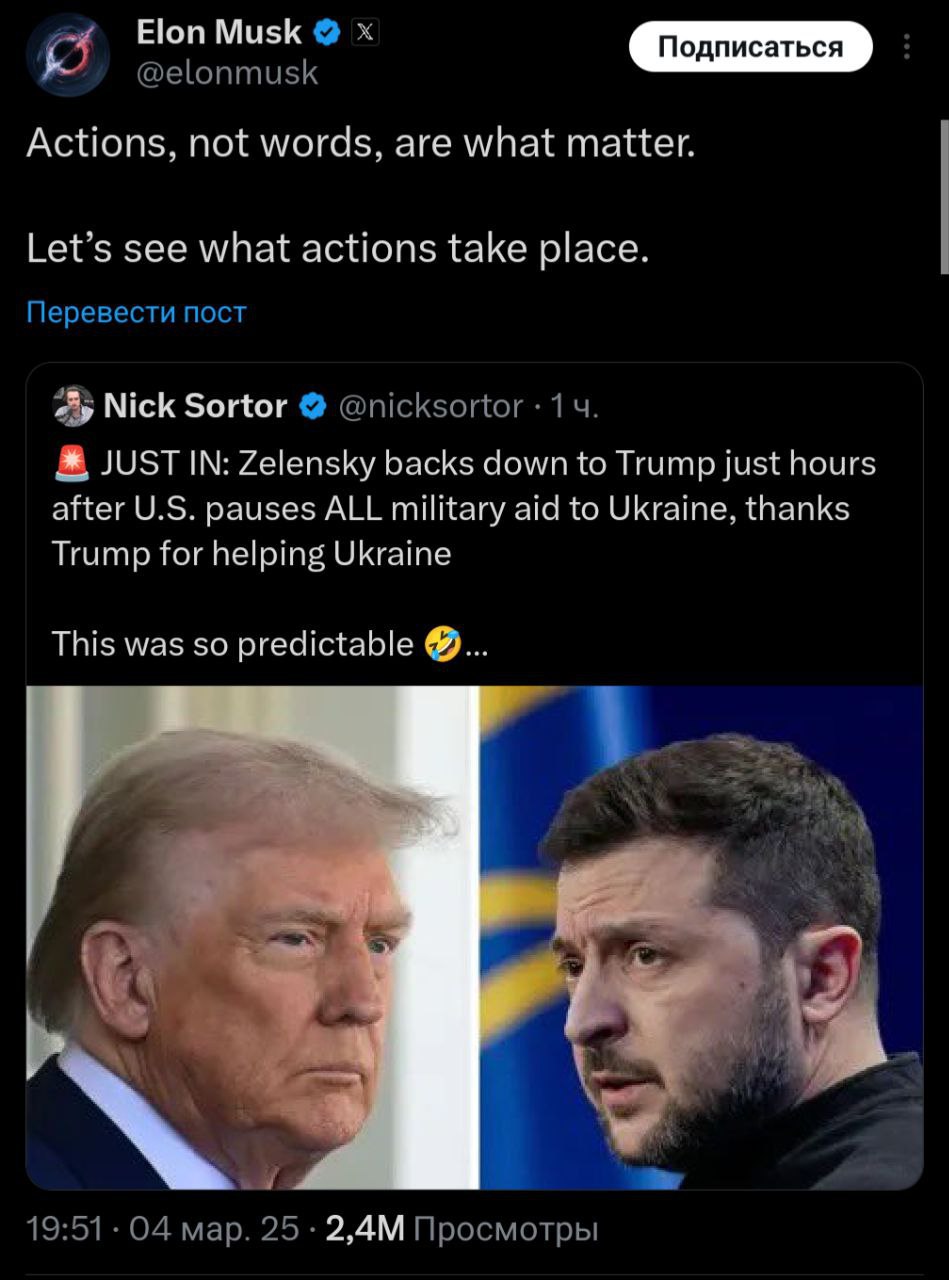Image resolution: width=949 pixels, height=1280 pixels.
Task: Click the laughing emoji after "predictable"
Action: point(442,643)
